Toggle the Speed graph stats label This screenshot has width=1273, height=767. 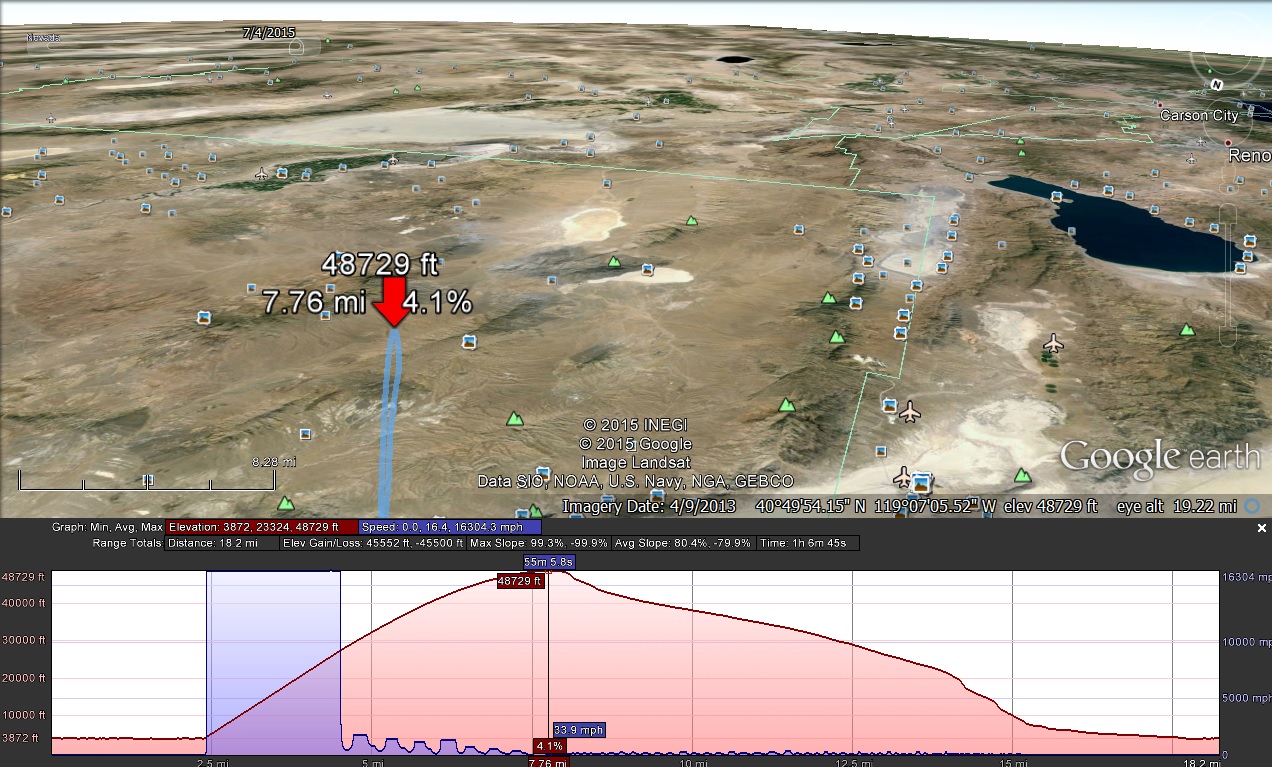tap(450, 527)
